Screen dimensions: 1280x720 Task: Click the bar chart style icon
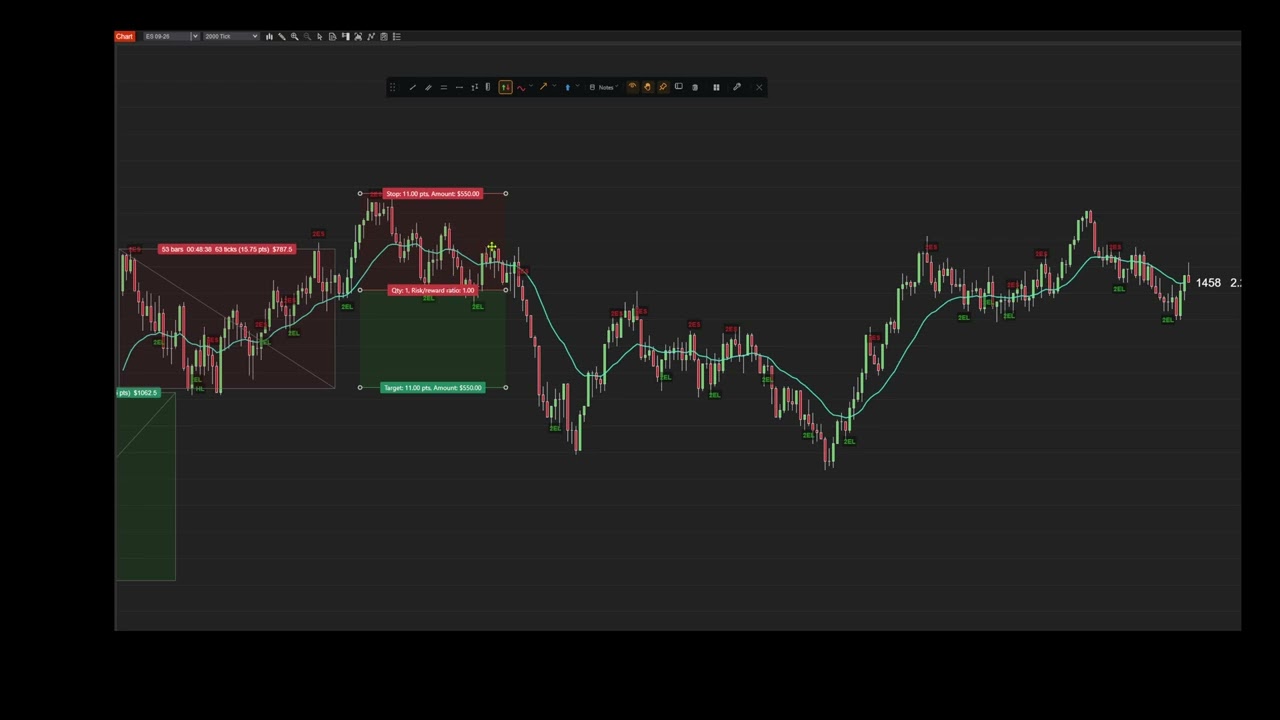pos(269,36)
